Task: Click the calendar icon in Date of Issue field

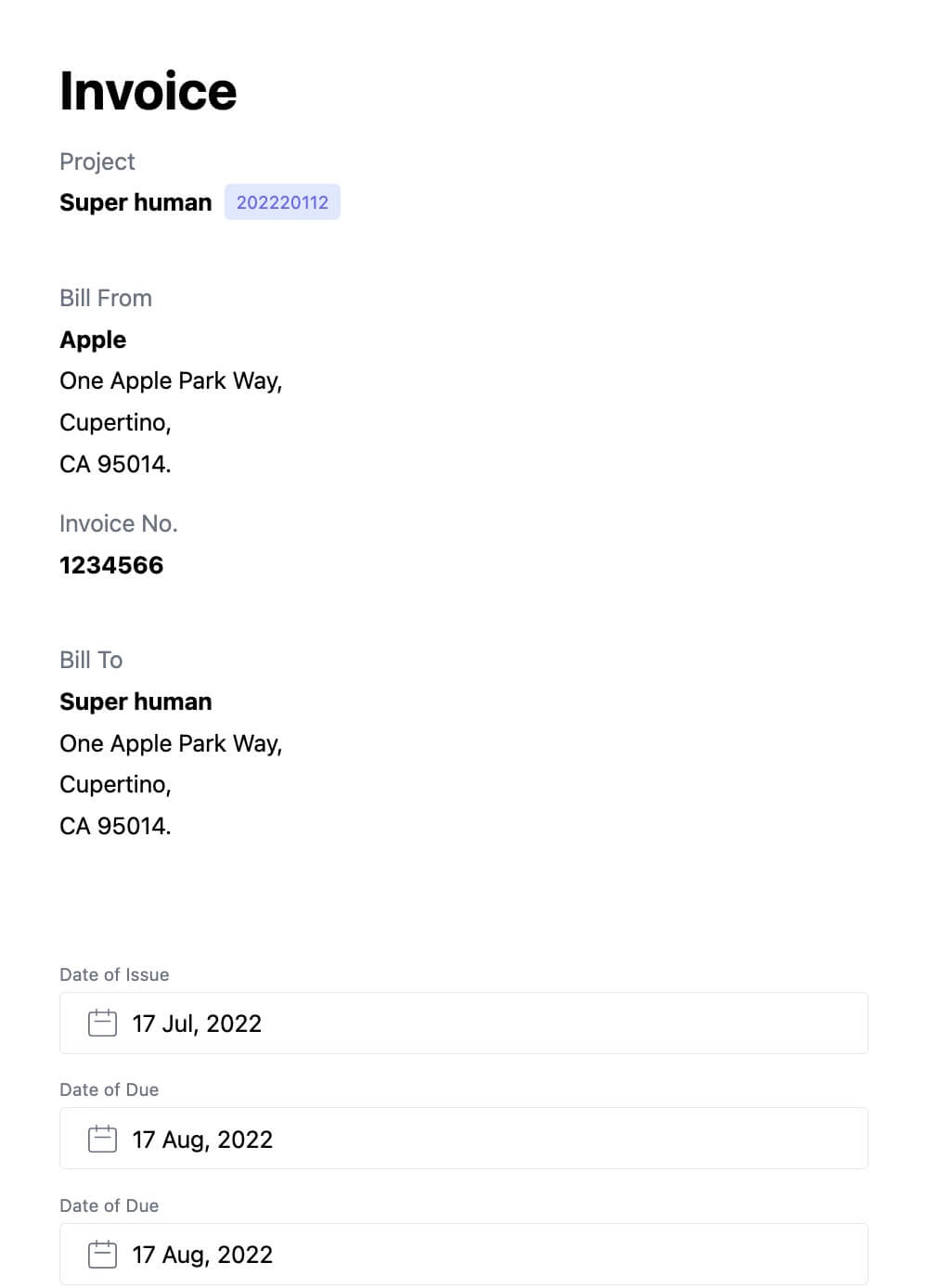Action: pyautogui.click(x=102, y=1023)
